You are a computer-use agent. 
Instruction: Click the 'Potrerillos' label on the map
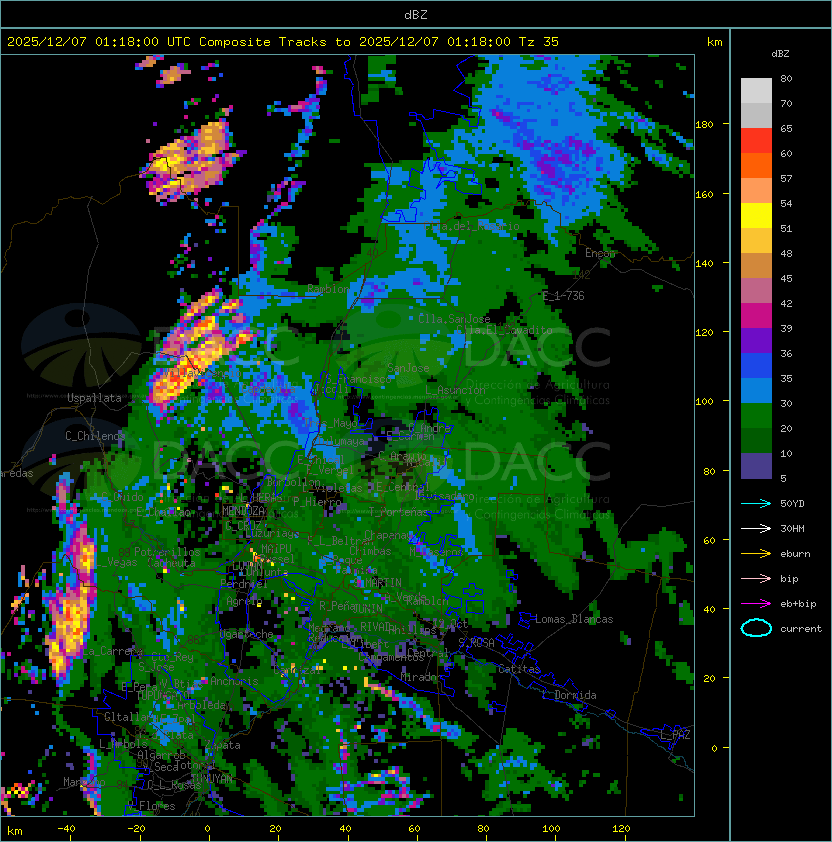(x=167, y=552)
